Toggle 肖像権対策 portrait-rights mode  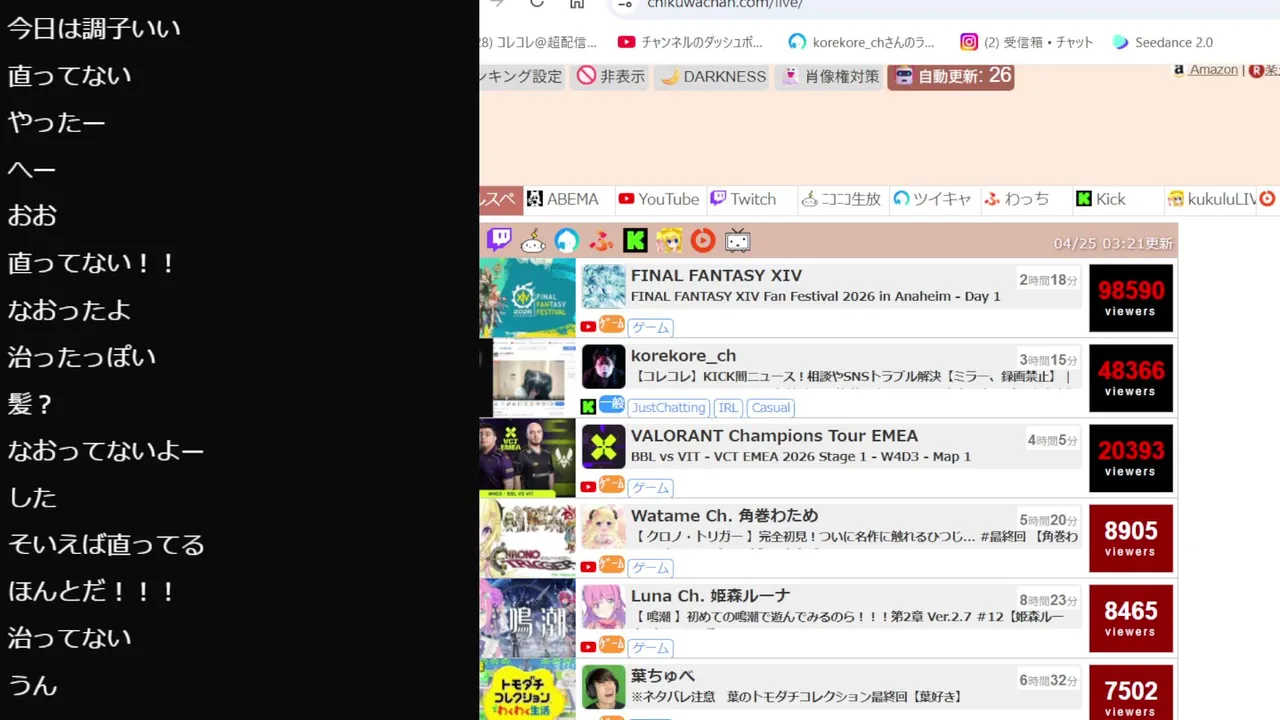tap(829, 76)
